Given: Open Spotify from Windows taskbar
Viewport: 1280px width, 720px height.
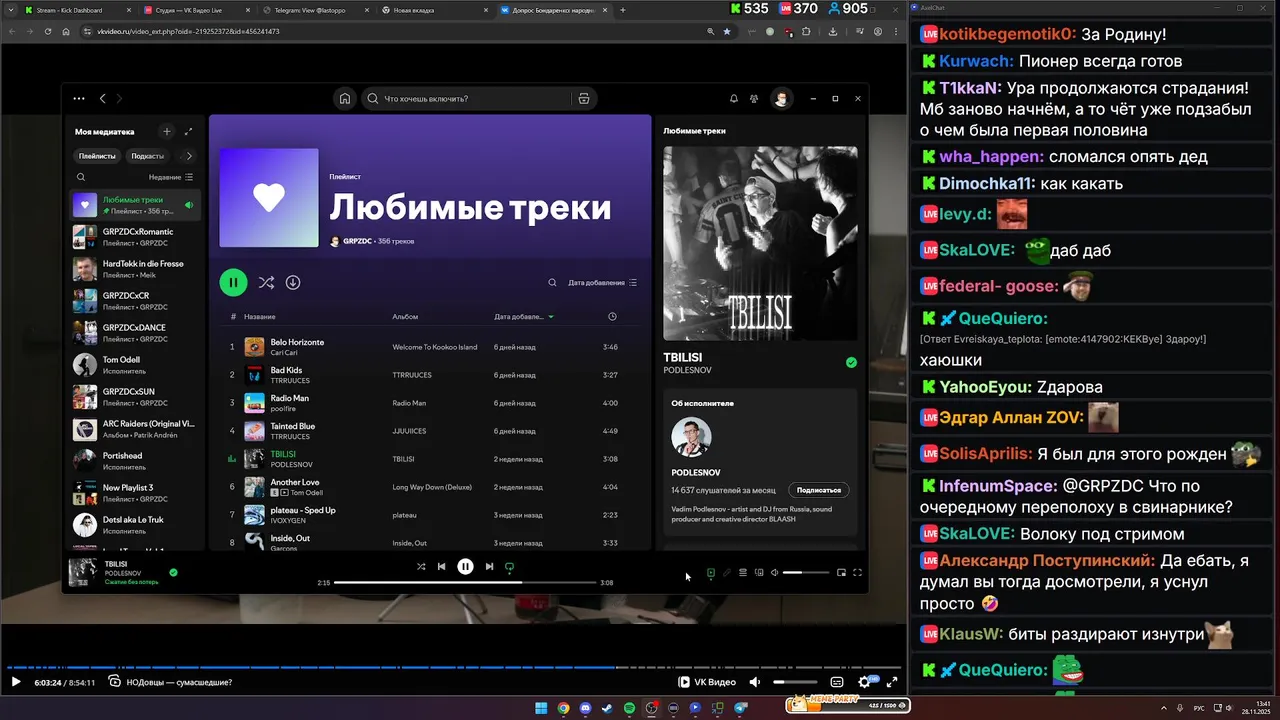Looking at the screenshot, I should click(x=629, y=708).
